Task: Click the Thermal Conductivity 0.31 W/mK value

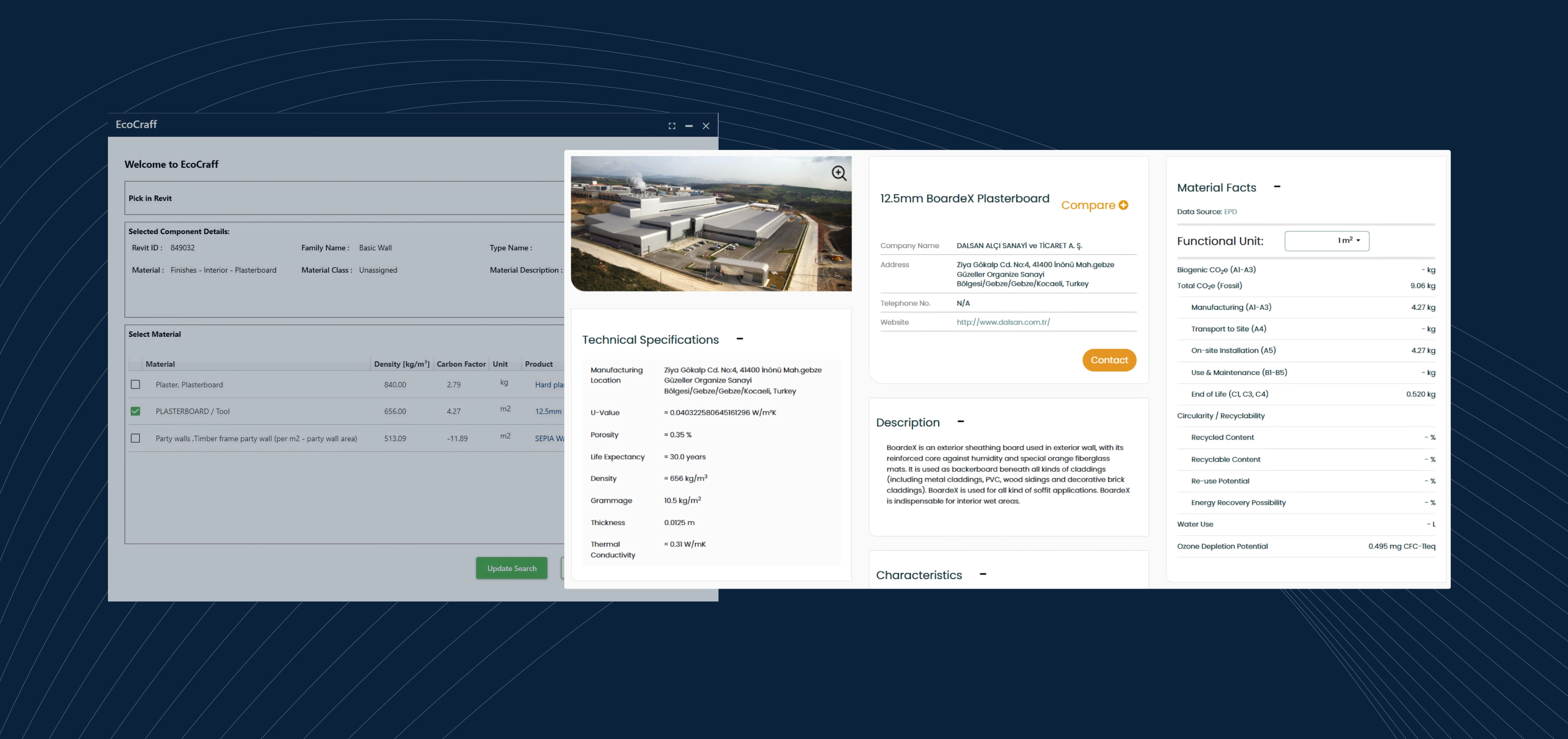Action: [x=685, y=544]
